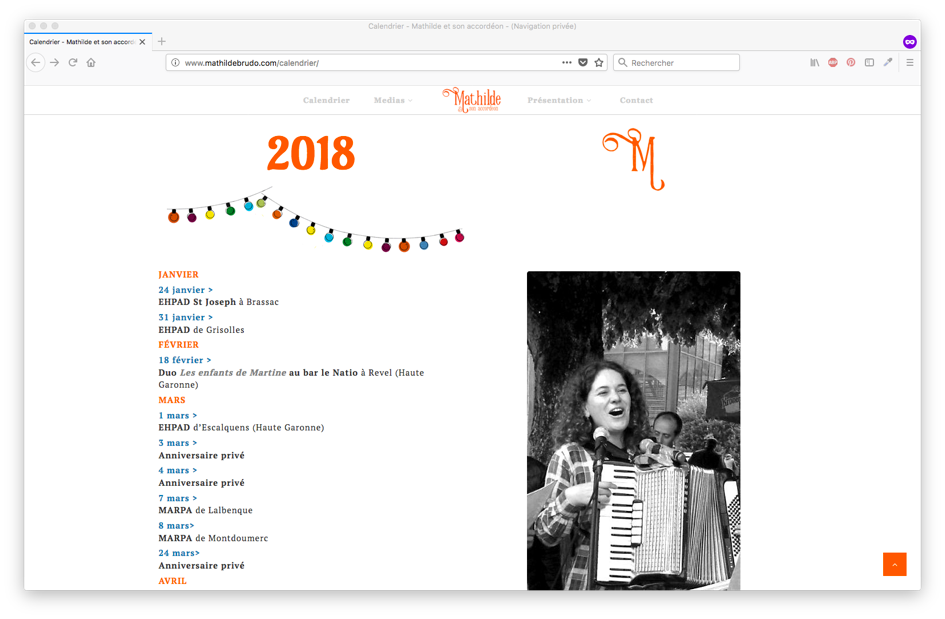Close the Calendrier tab
This screenshot has width=945, height=619.
(142, 42)
